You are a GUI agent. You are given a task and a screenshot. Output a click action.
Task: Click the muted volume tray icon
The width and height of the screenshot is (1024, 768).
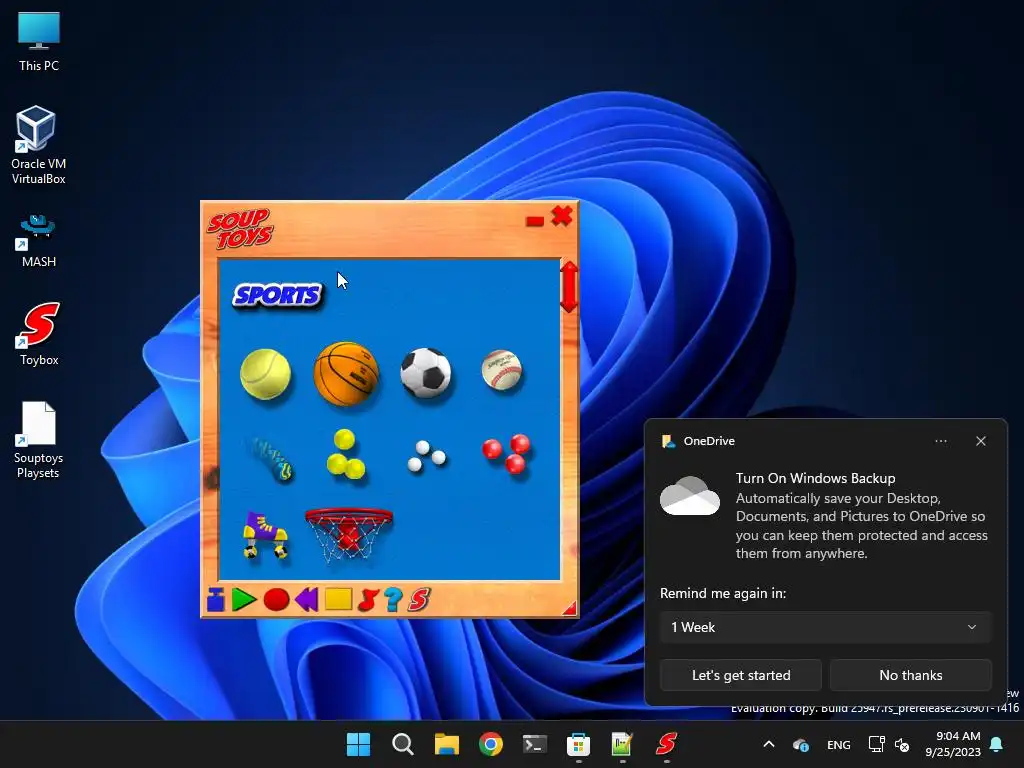pos(902,744)
